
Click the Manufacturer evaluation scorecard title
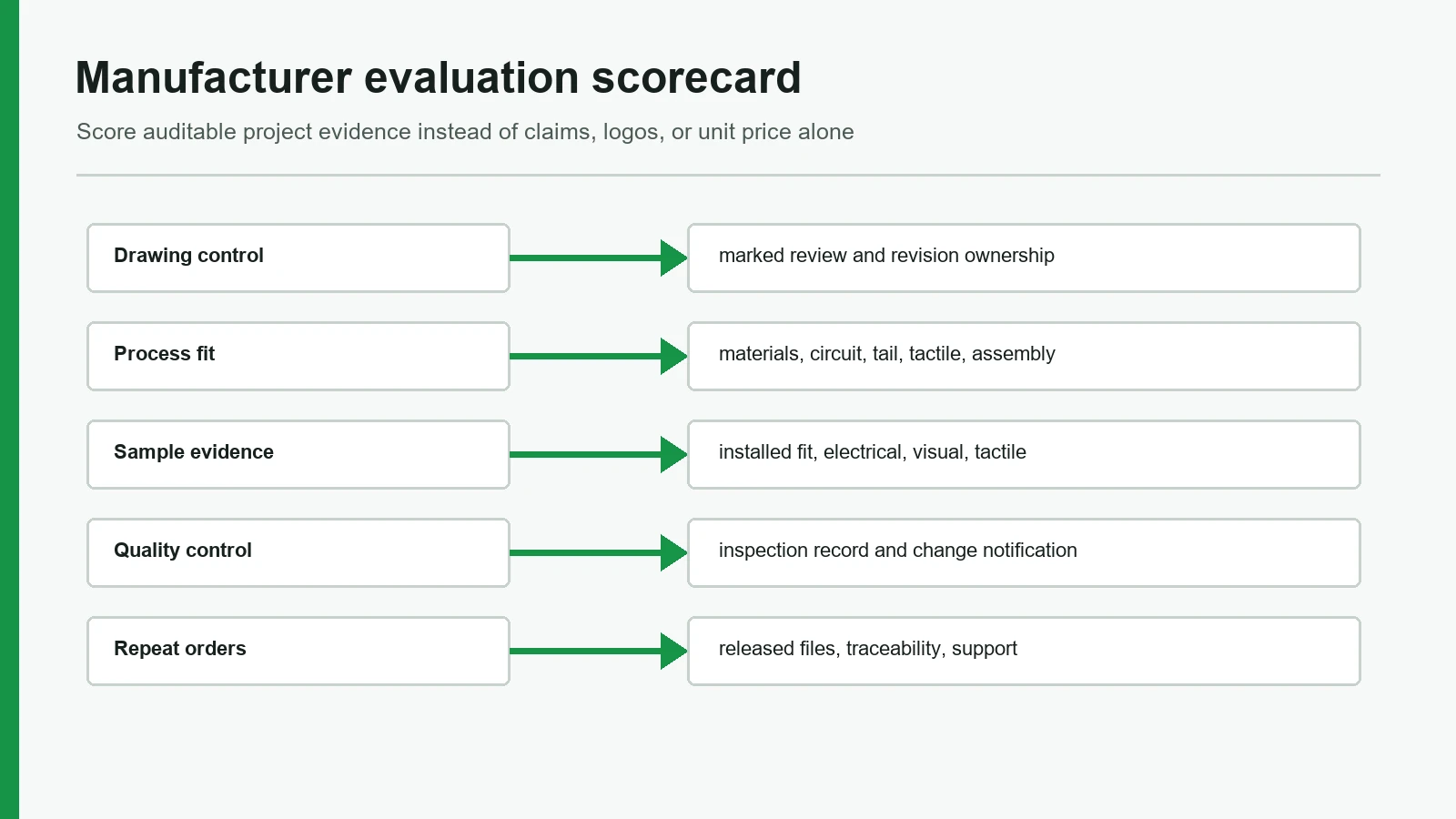438,77
